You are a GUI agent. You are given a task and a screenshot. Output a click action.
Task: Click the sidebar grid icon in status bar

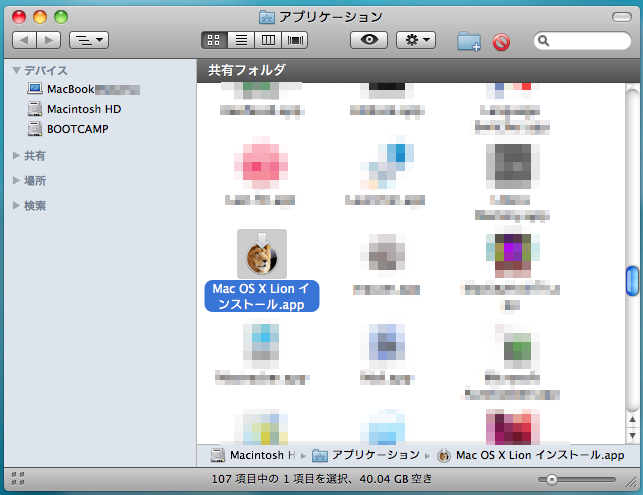coord(18,479)
